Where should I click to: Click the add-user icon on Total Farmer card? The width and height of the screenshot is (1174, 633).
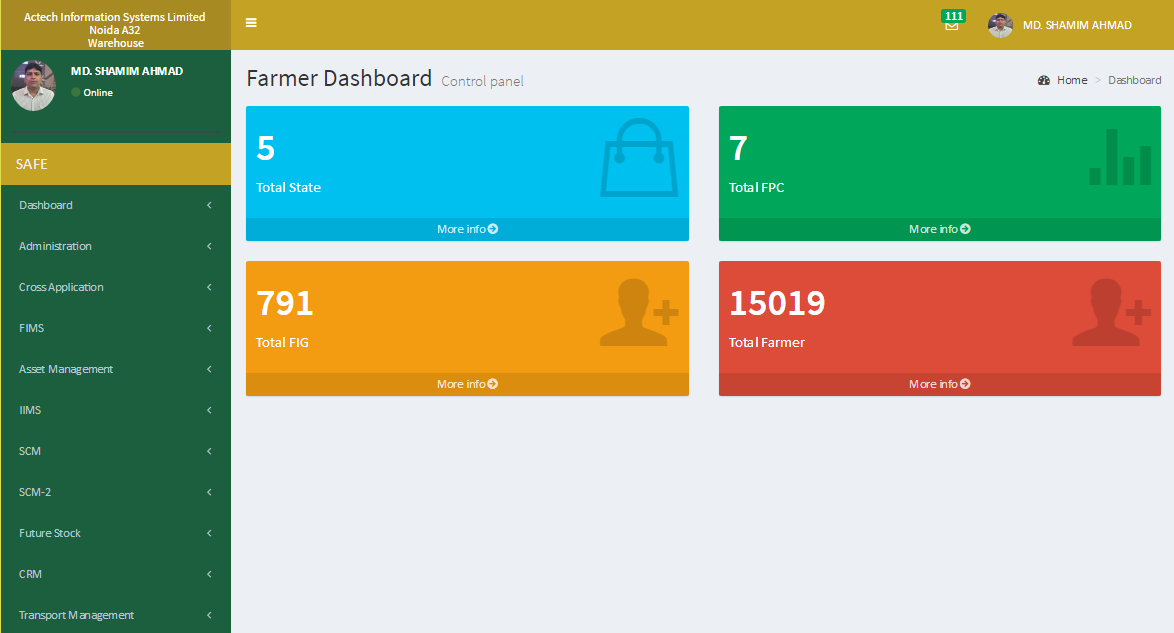click(1111, 312)
